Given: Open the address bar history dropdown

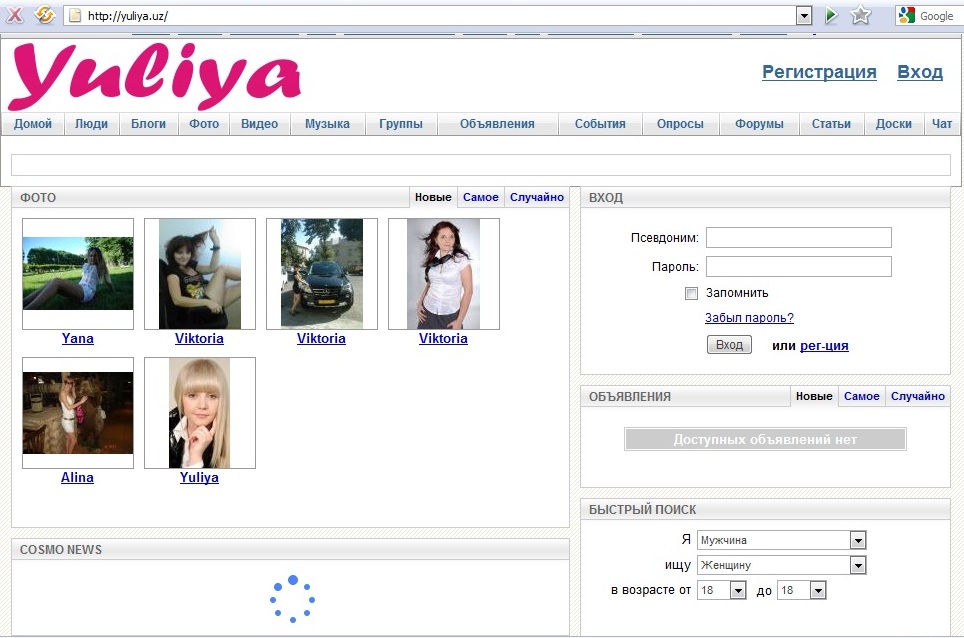Looking at the screenshot, I should point(804,16).
